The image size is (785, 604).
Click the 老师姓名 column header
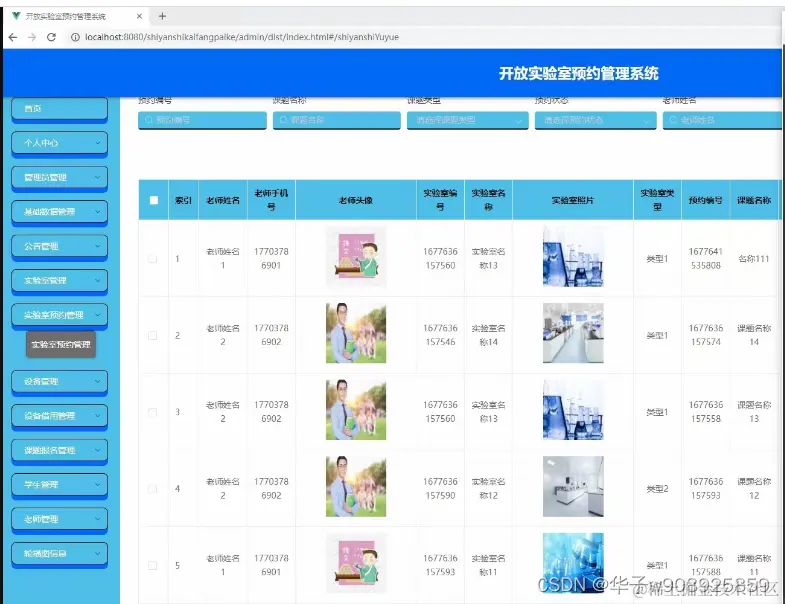[x=223, y=200]
